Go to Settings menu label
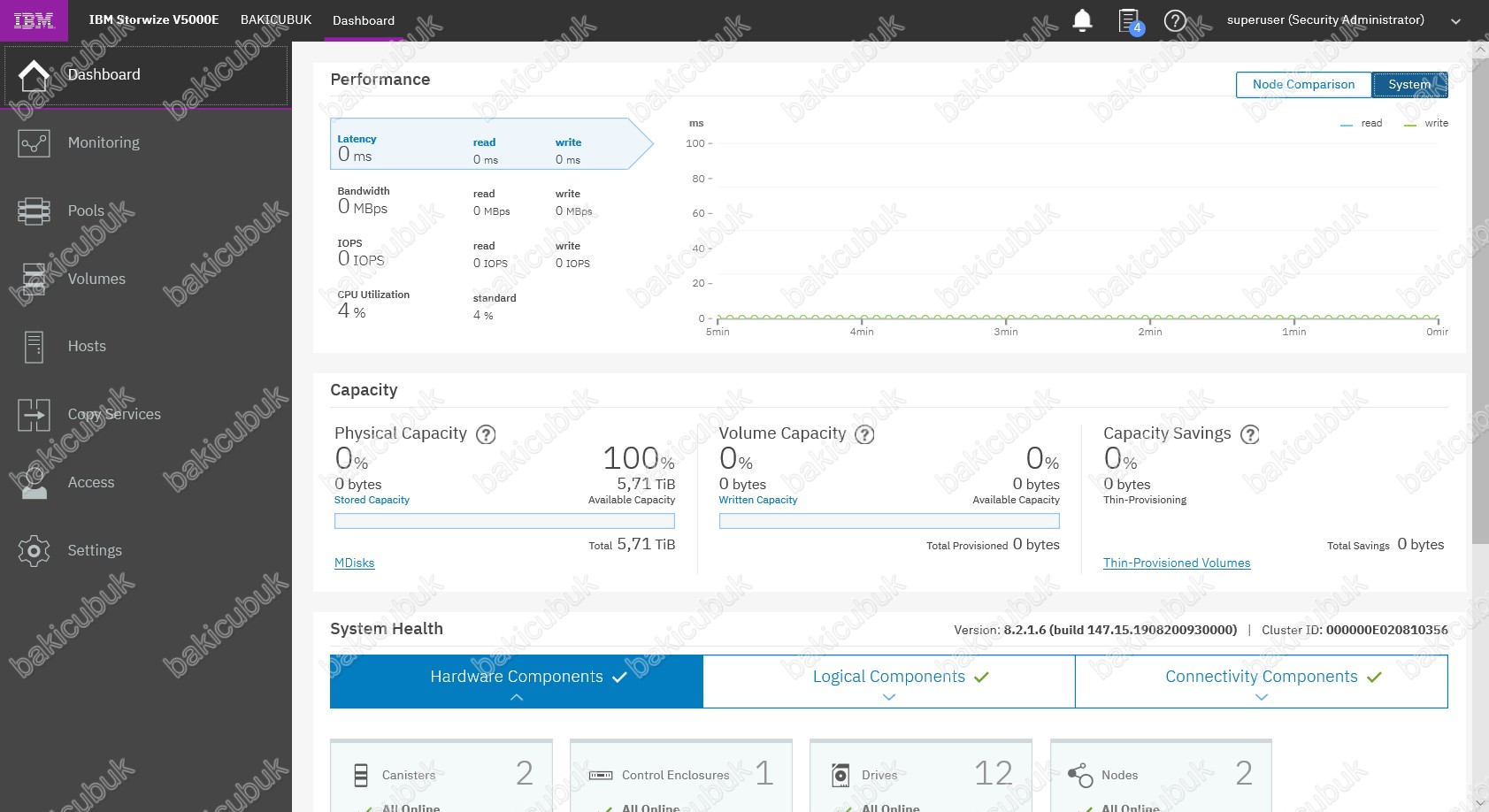This screenshot has width=1489, height=812. 95,550
